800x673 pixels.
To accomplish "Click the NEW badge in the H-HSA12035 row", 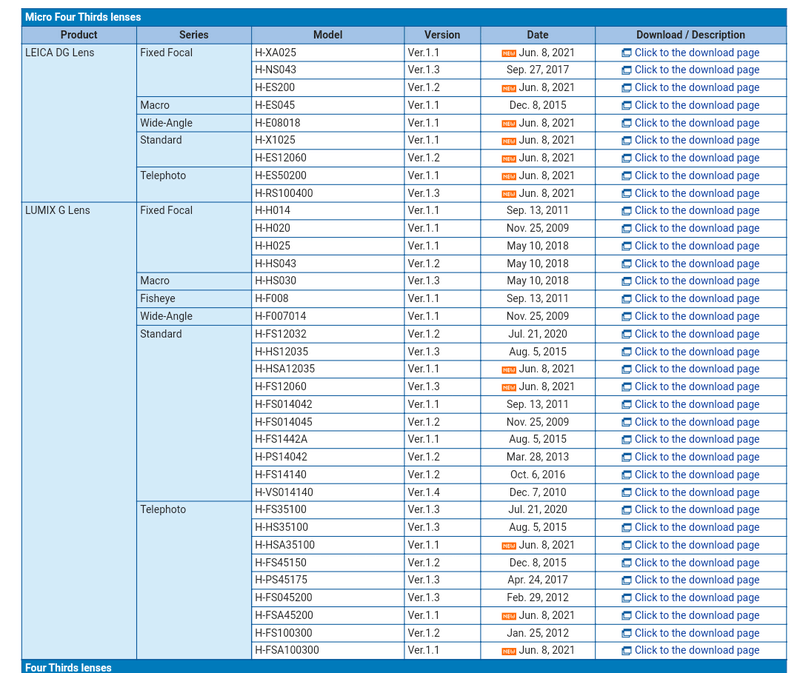I will coord(509,369).
